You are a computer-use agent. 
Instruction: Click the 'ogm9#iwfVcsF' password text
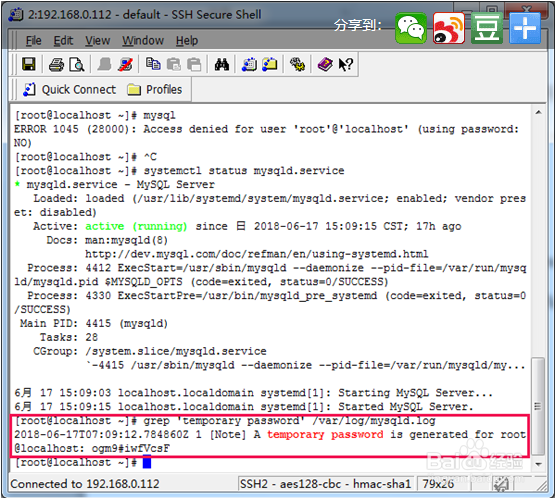click(x=131, y=448)
